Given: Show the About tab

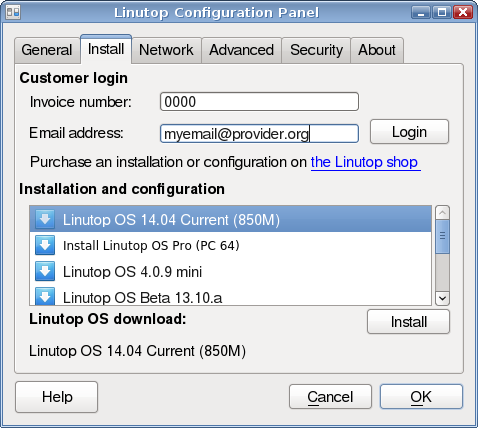Looking at the screenshot, I should click(377, 50).
